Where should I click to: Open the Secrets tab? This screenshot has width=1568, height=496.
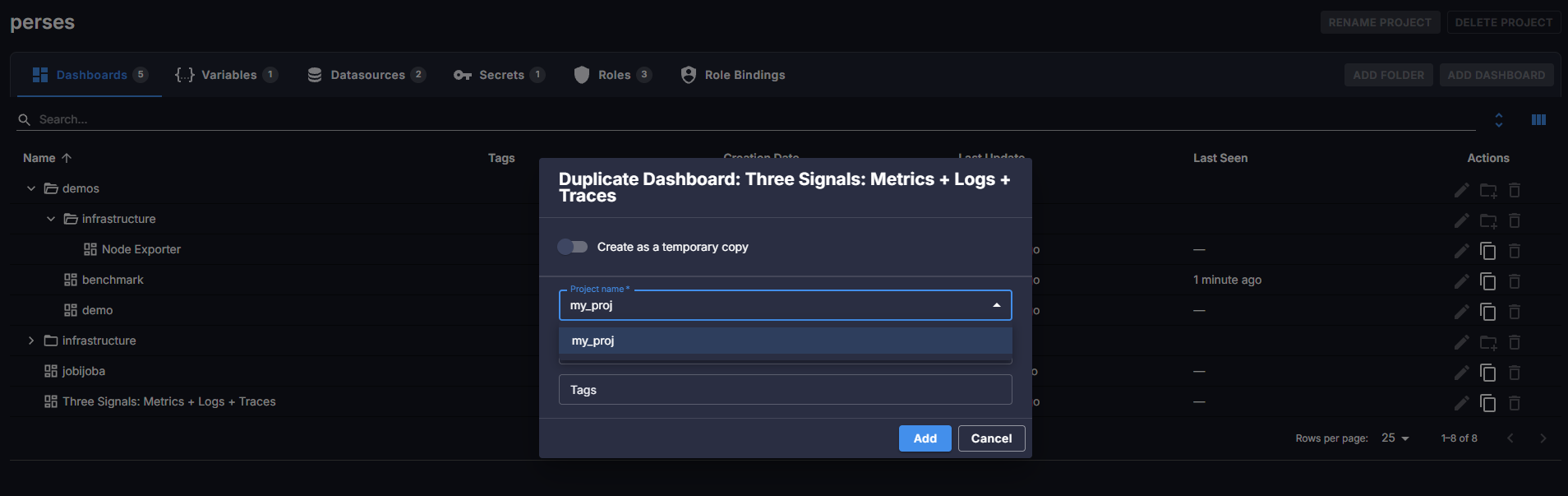[x=499, y=75]
